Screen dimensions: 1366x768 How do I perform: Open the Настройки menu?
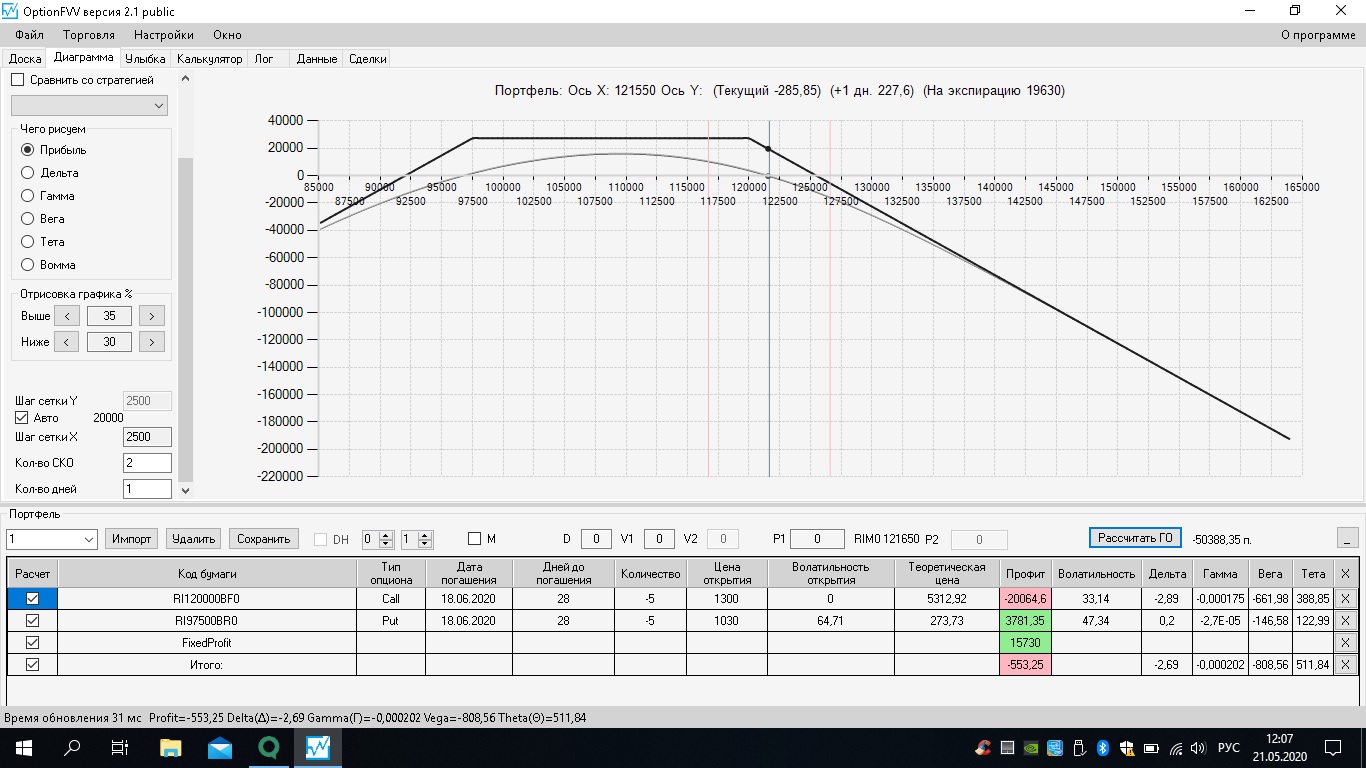point(164,35)
